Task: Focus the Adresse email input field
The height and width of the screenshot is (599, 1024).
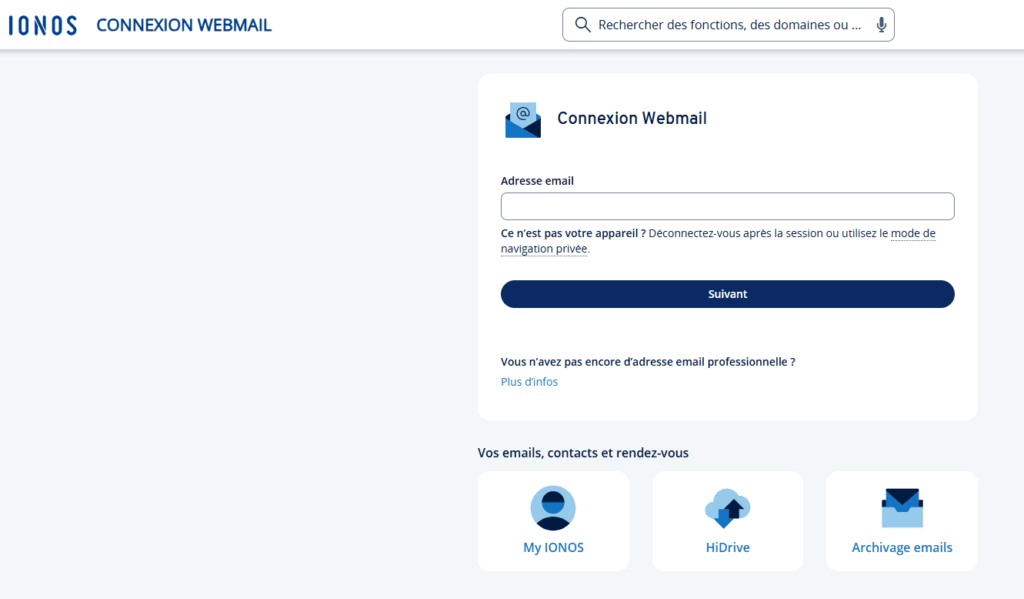Action: (x=728, y=206)
